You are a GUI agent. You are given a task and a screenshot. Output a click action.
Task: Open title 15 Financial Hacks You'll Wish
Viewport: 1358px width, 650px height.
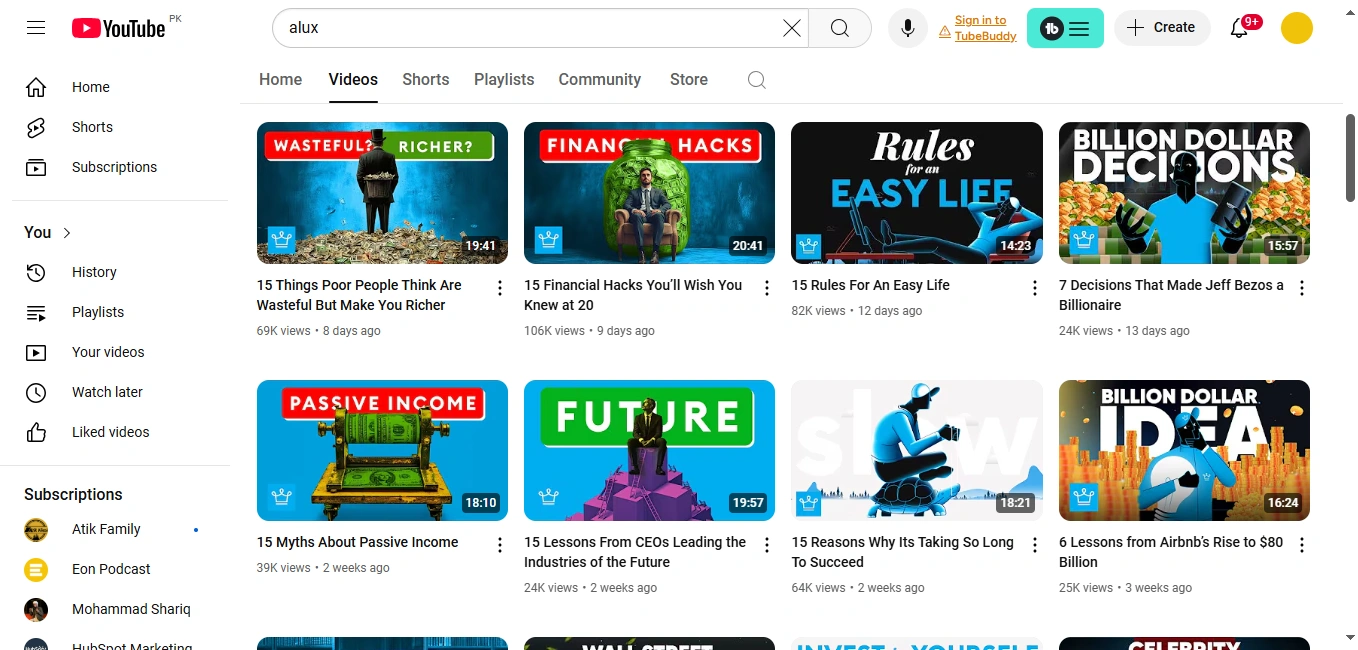point(633,295)
